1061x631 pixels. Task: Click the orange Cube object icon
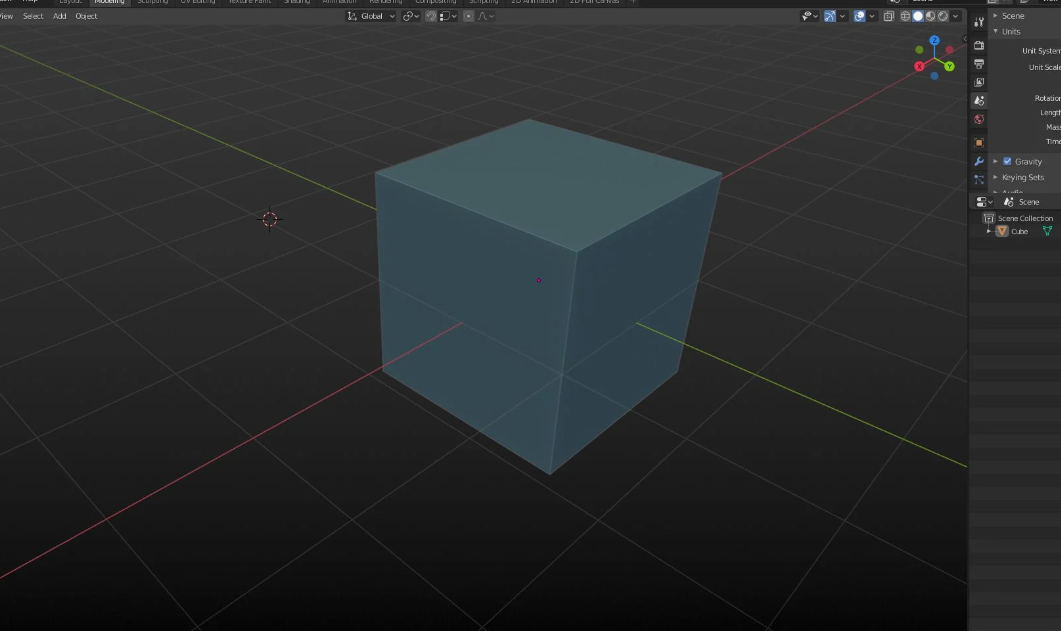coord(1002,231)
